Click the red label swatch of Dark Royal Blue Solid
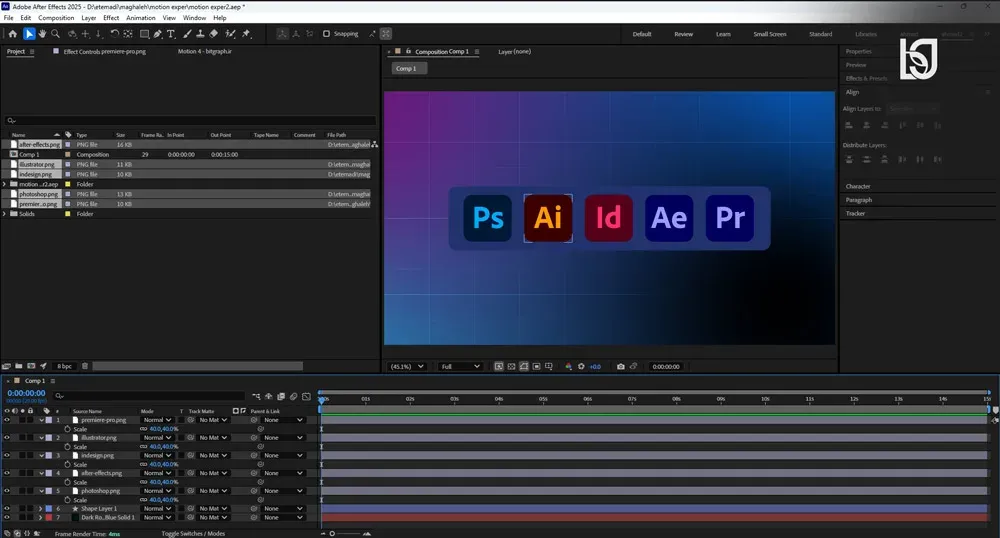 tap(48, 518)
